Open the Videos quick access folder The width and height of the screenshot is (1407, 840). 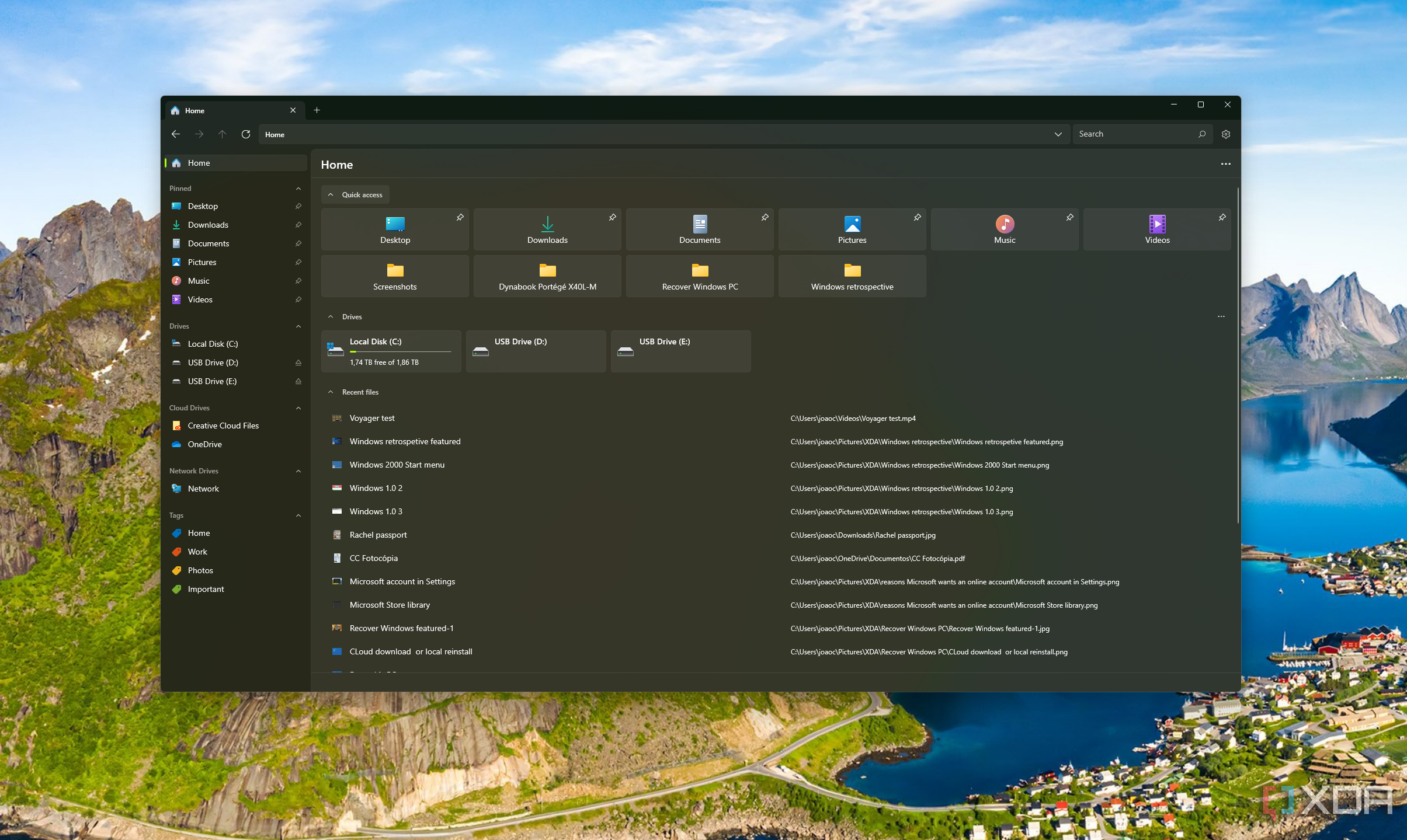[x=1157, y=228]
